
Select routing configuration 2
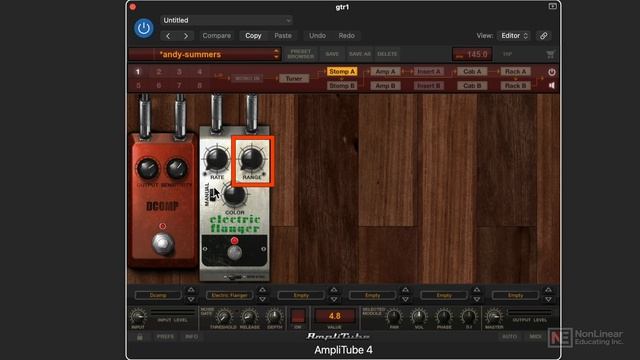[159, 72]
